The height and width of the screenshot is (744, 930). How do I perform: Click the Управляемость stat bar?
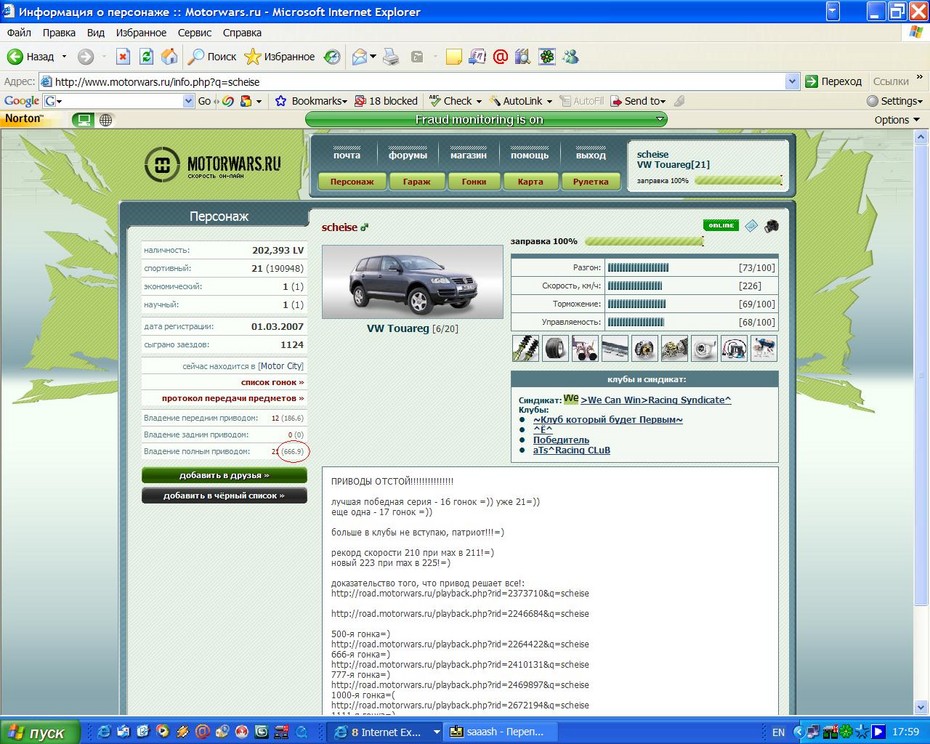pyautogui.click(x=636, y=322)
